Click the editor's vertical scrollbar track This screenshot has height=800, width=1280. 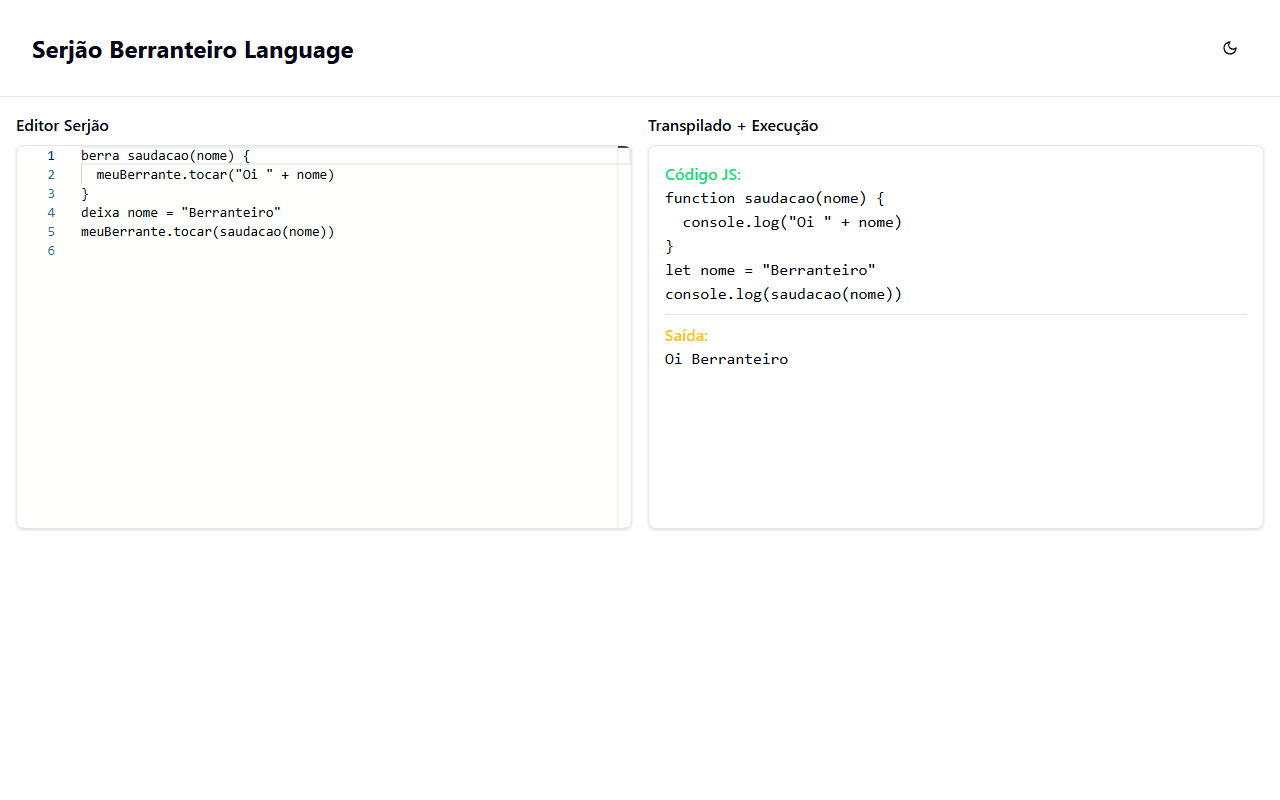tap(624, 337)
